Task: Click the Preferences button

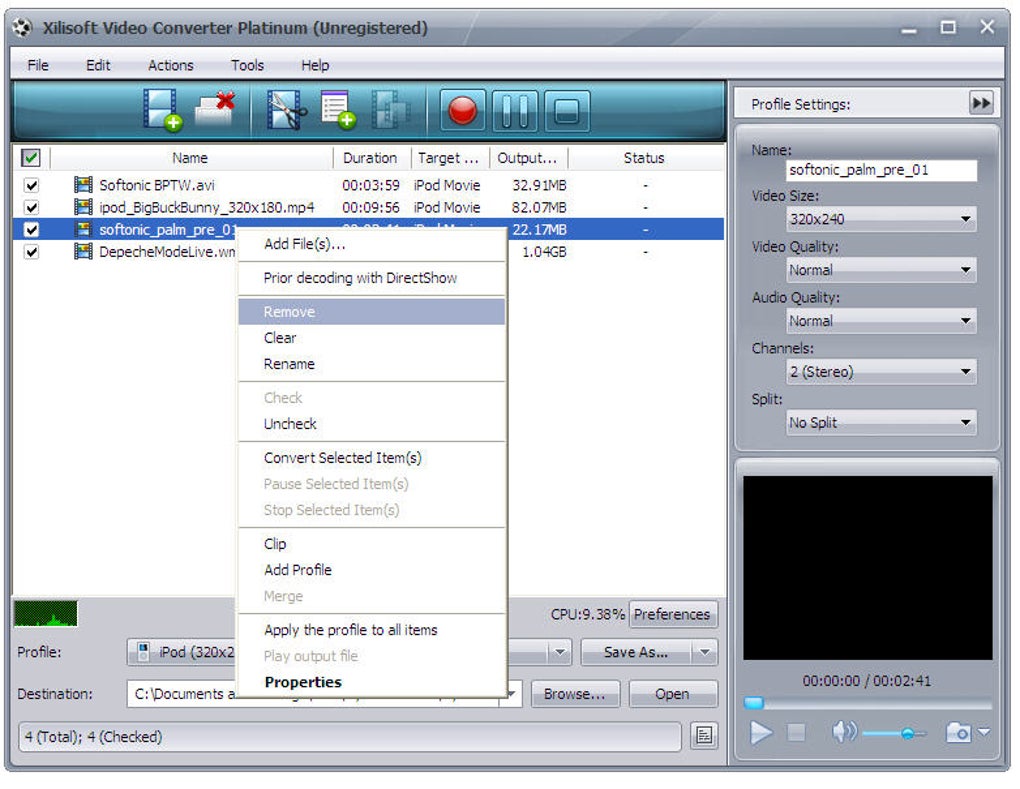Action: click(673, 614)
